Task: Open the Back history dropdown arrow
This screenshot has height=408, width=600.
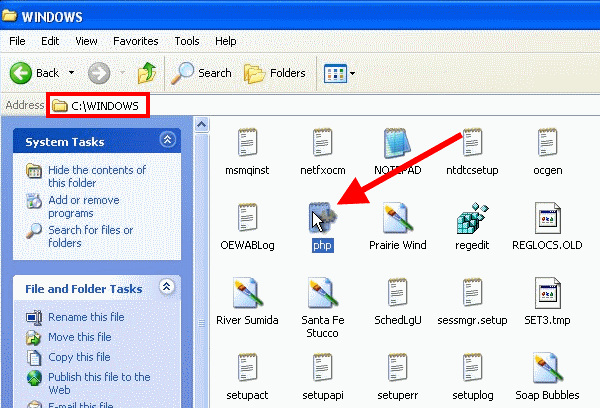Action: [72, 72]
